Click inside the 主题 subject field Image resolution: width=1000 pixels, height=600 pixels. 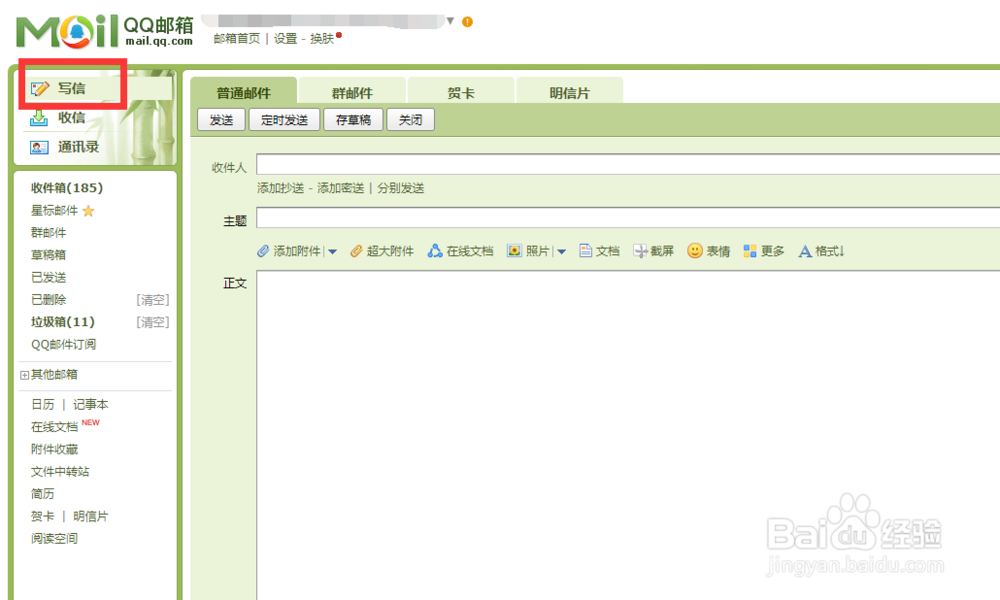click(500, 218)
